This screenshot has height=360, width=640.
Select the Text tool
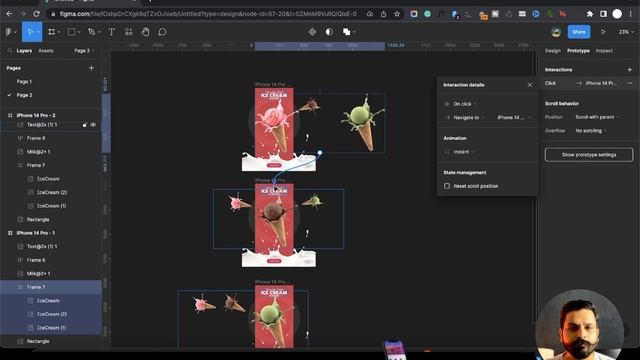[111, 32]
